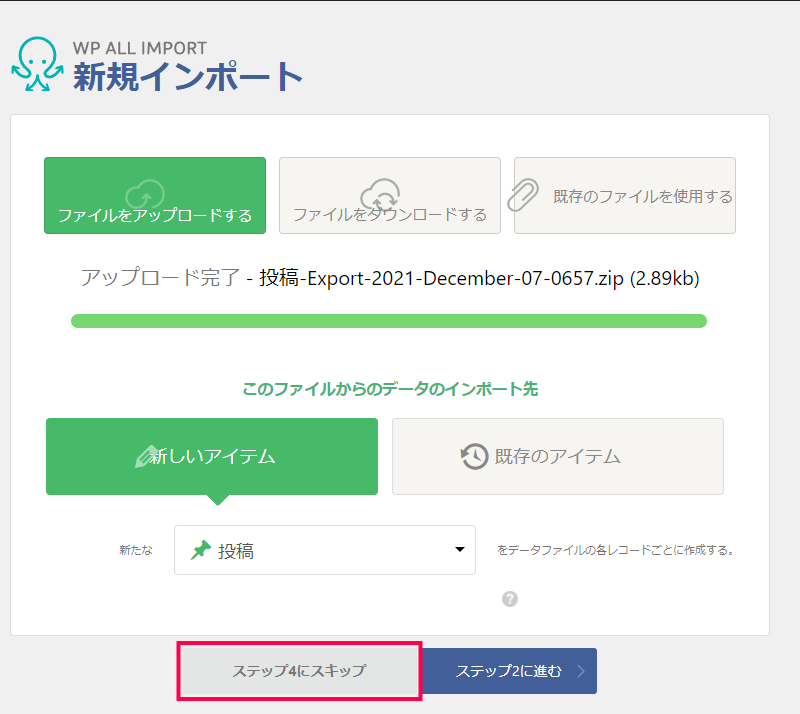Select ファイルをダウンロードする option

point(390,195)
